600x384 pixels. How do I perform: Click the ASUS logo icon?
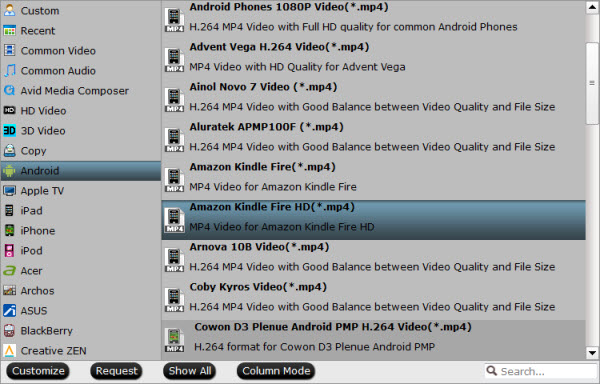[9, 310]
